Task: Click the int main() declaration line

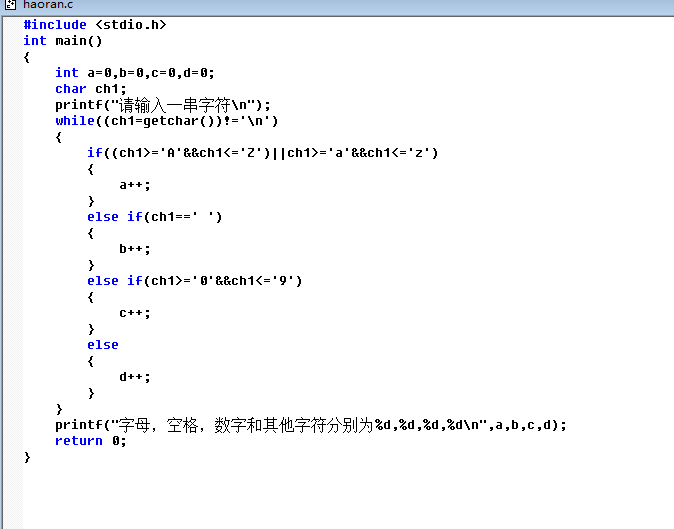Action: coord(63,41)
